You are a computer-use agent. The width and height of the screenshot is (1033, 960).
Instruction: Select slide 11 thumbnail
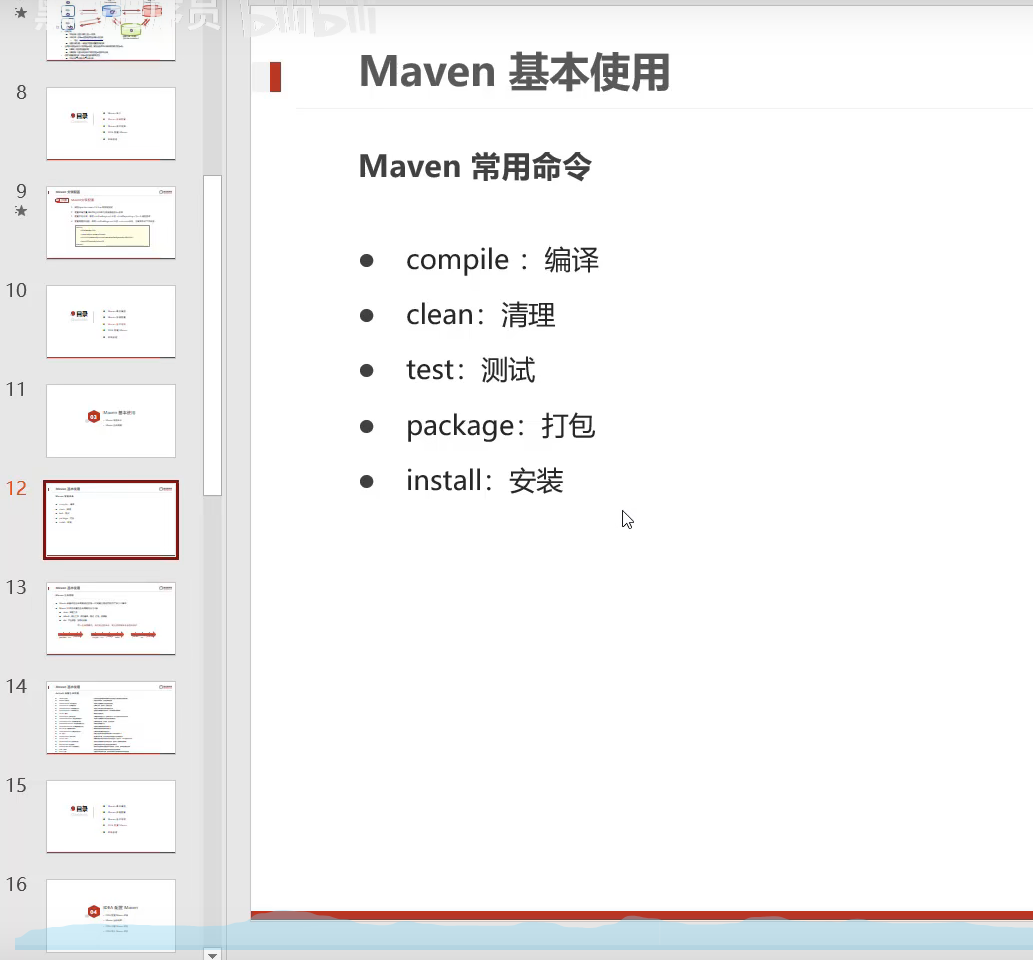(x=111, y=420)
